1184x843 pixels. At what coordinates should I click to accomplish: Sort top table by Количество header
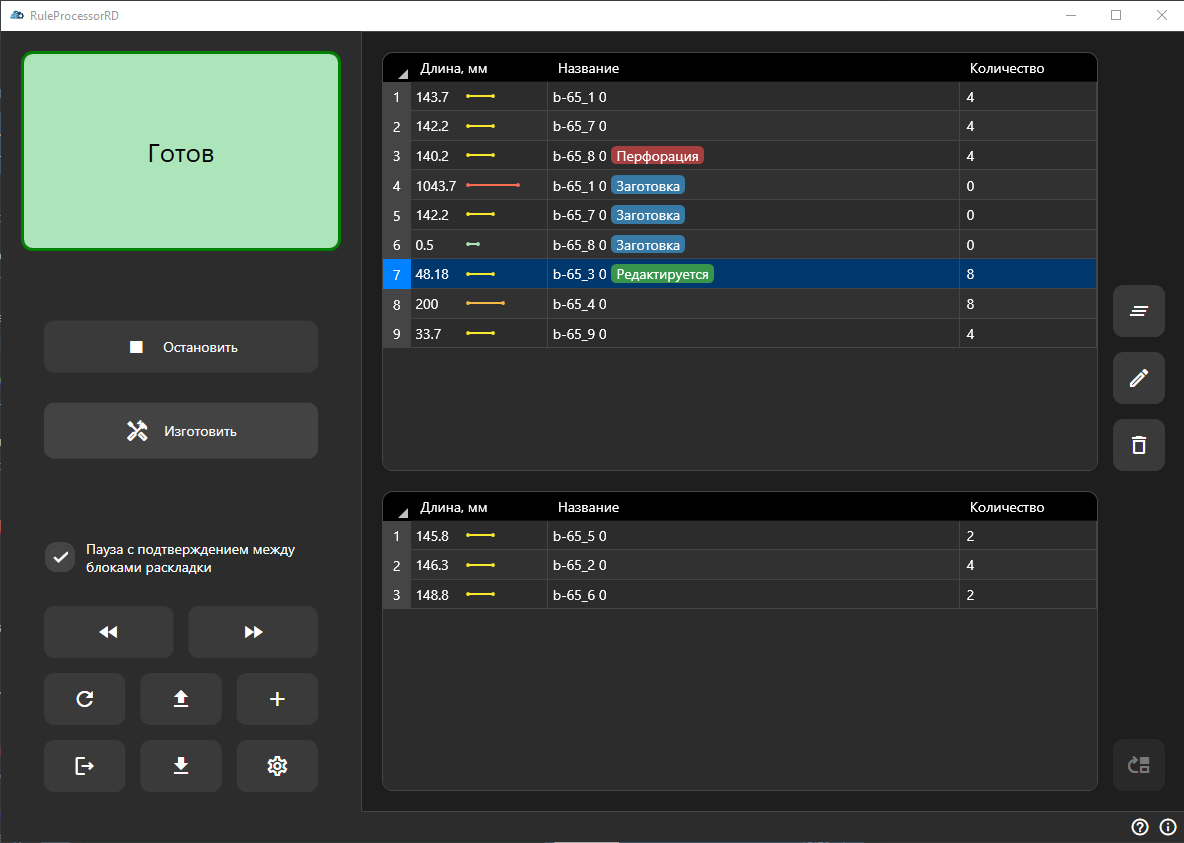click(1006, 68)
